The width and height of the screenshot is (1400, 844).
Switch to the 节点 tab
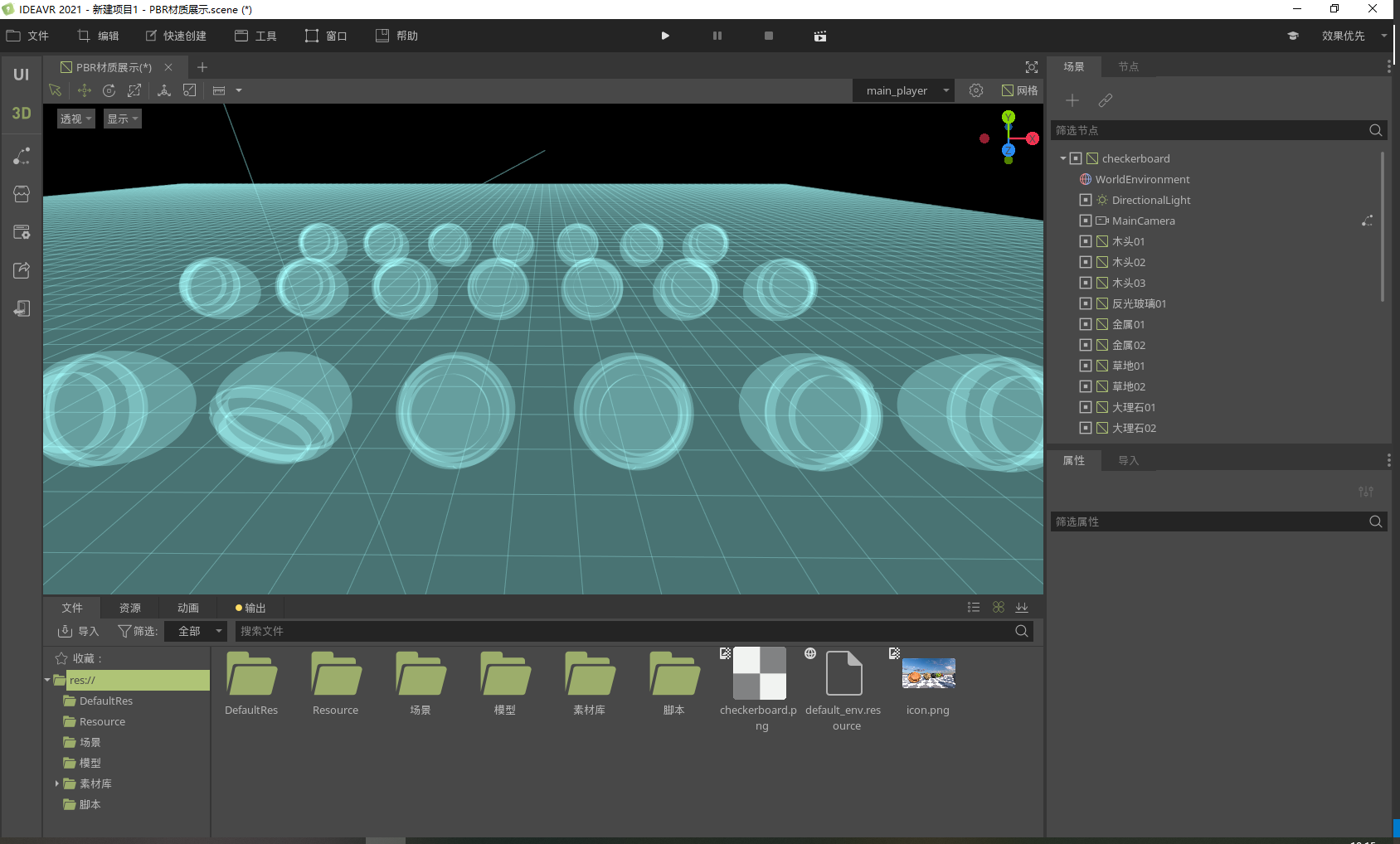[x=1129, y=66]
